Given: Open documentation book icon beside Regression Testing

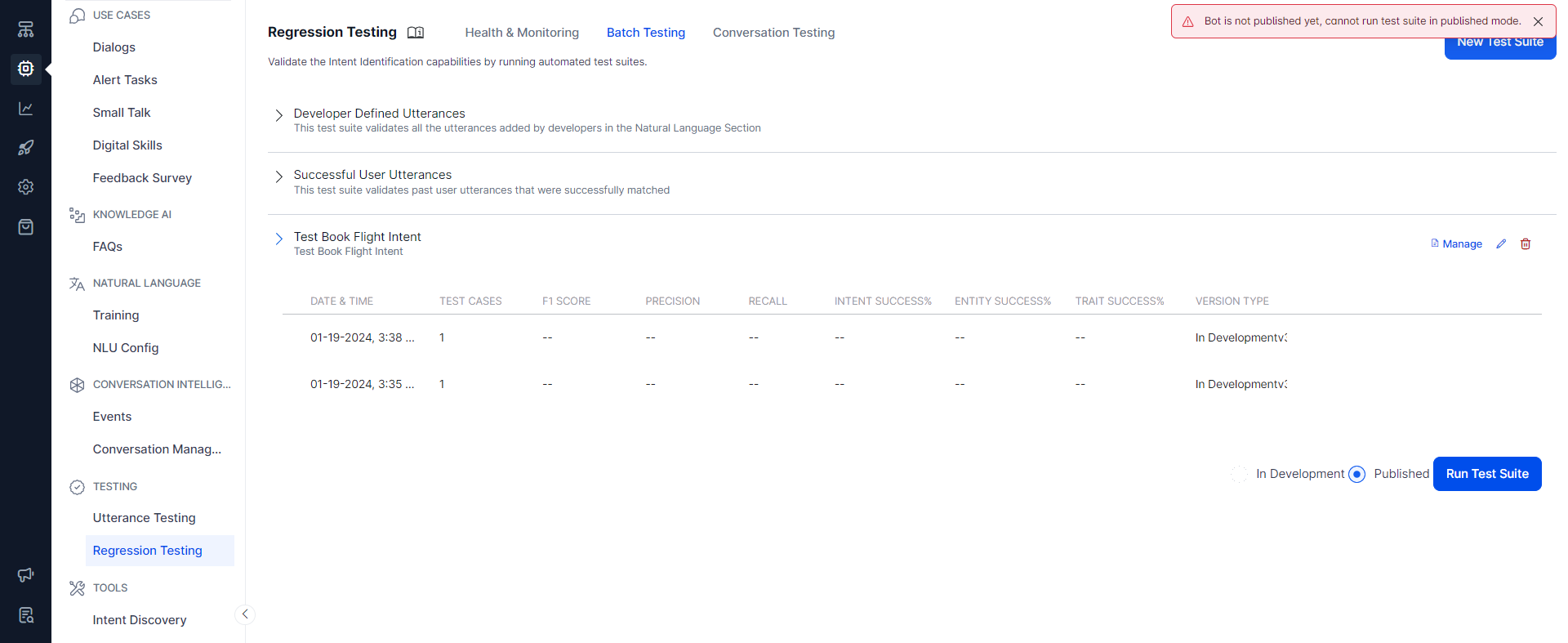Looking at the screenshot, I should tap(416, 33).
